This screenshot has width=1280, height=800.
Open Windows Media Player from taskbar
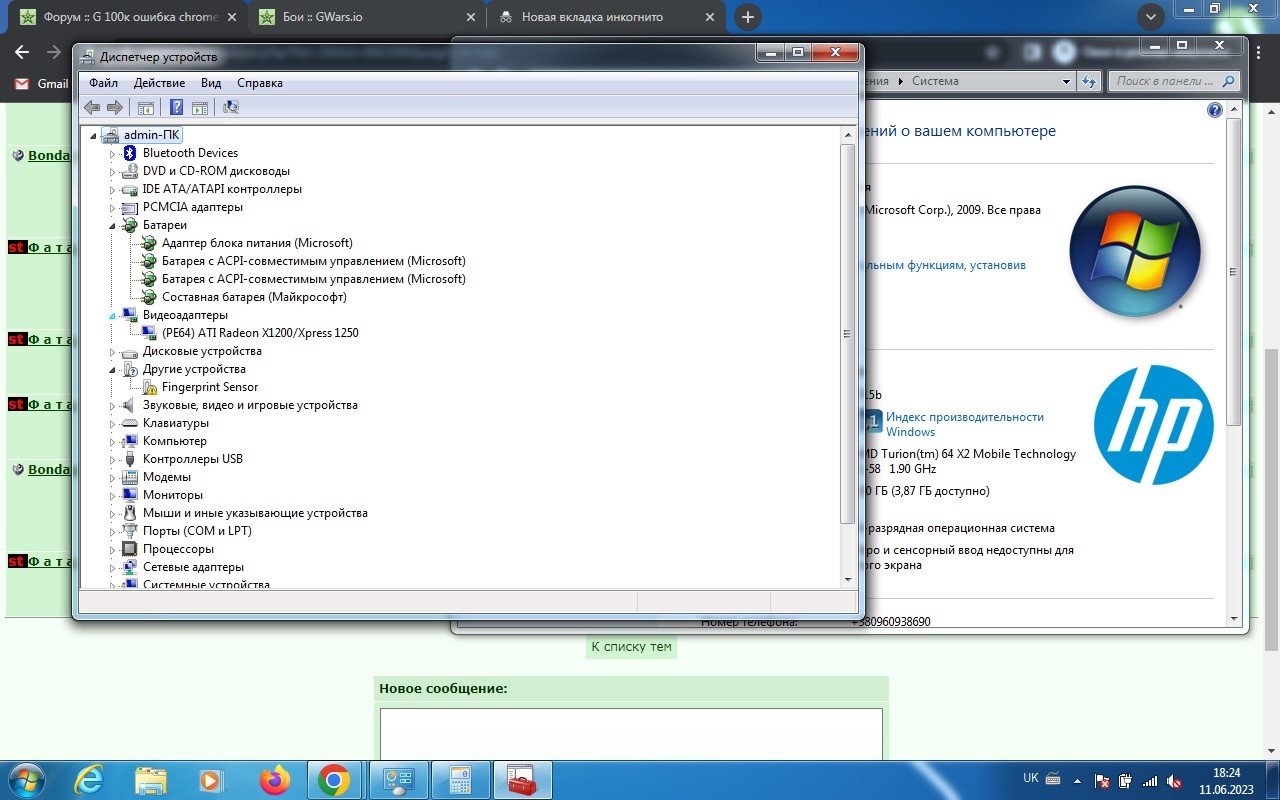[211, 780]
